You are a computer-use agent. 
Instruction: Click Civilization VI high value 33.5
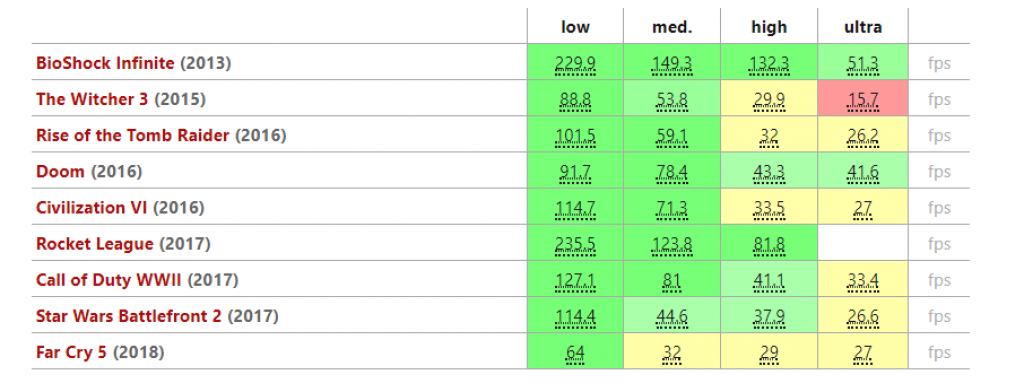point(769,208)
